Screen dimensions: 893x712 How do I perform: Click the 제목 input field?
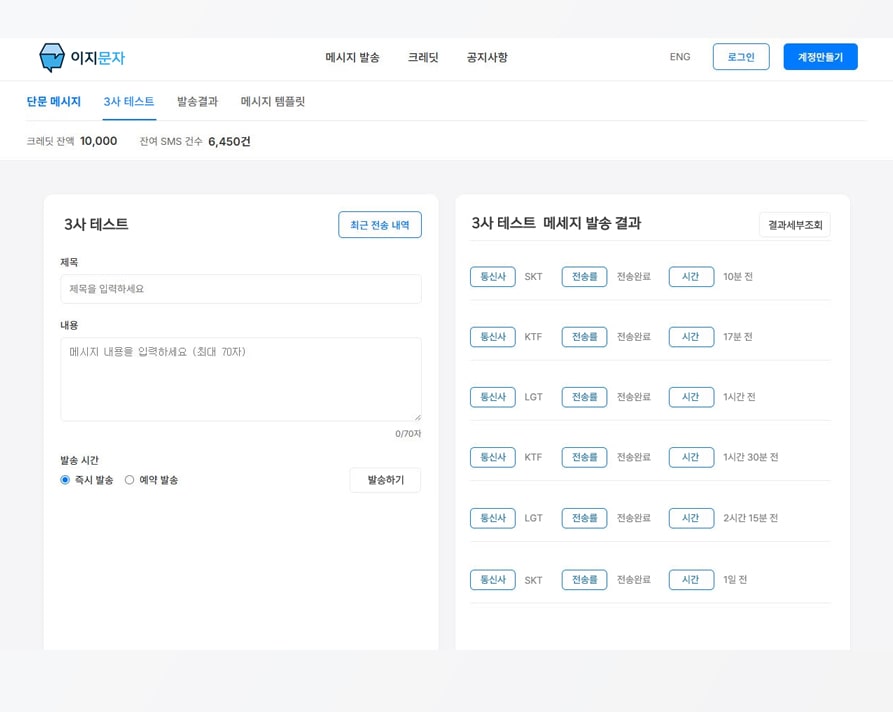click(240, 289)
